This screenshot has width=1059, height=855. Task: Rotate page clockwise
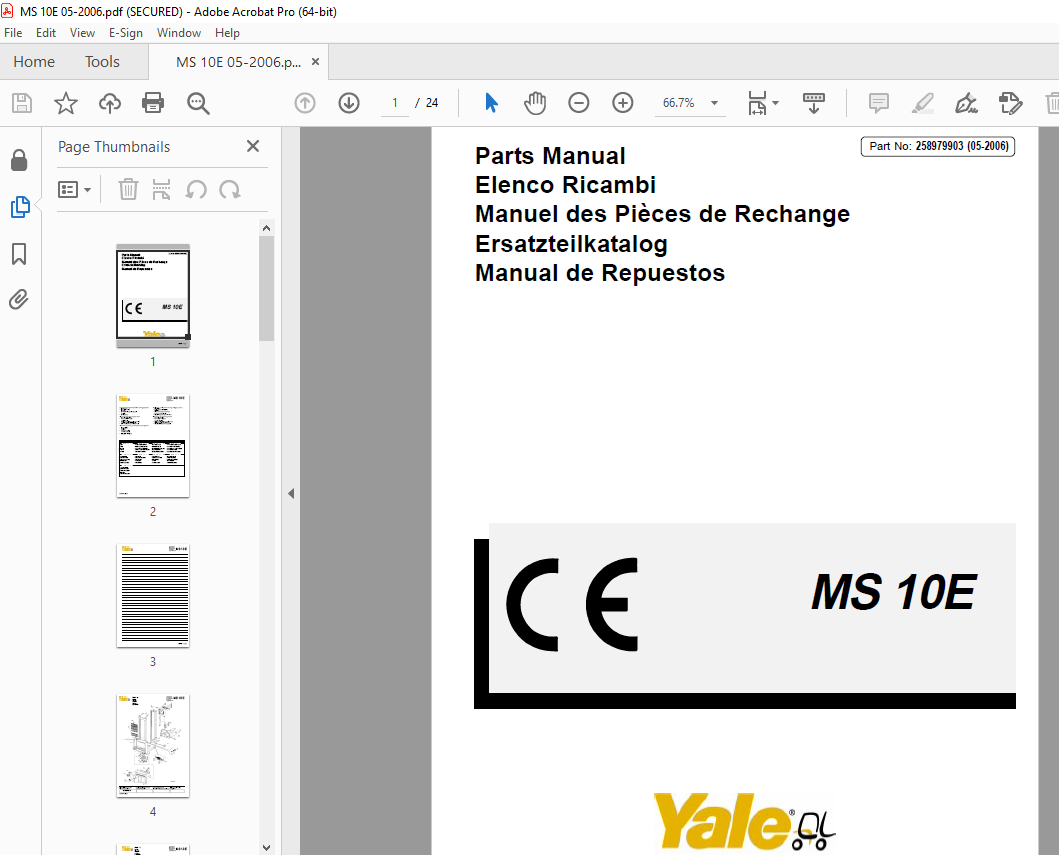click(230, 190)
